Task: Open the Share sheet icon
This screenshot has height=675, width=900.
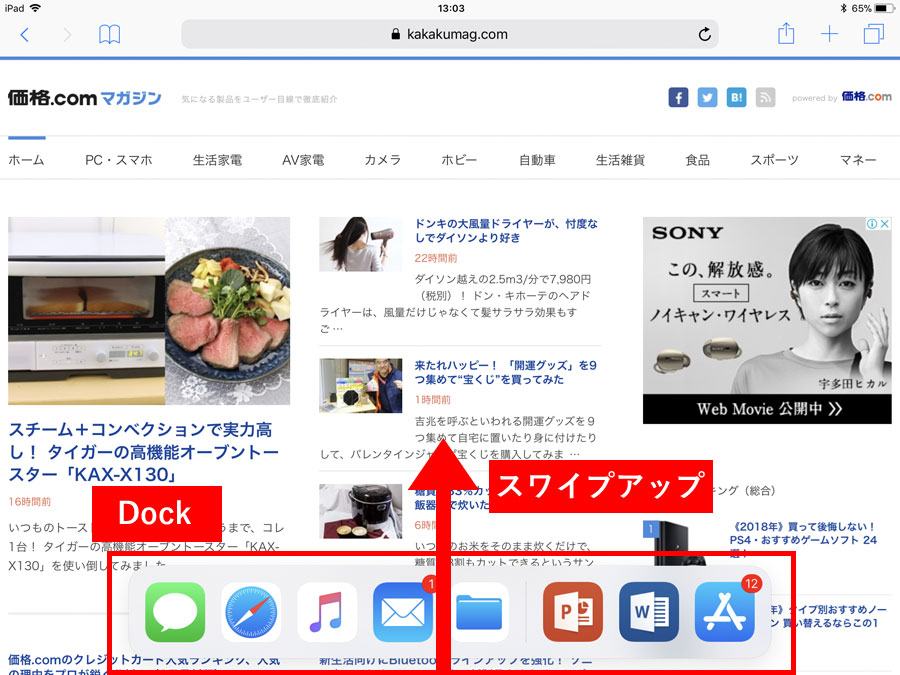Action: pyautogui.click(x=786, y=34)
